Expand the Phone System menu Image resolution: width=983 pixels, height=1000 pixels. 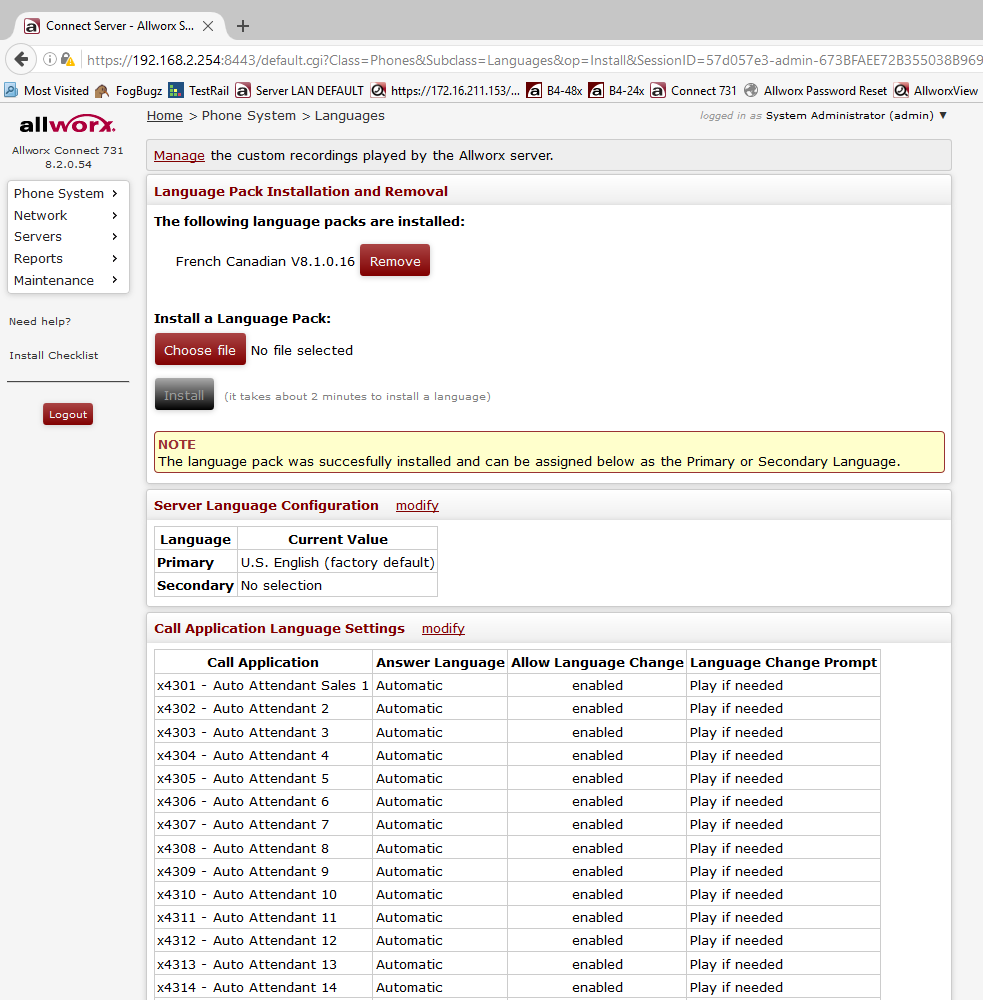click(66, 193)
